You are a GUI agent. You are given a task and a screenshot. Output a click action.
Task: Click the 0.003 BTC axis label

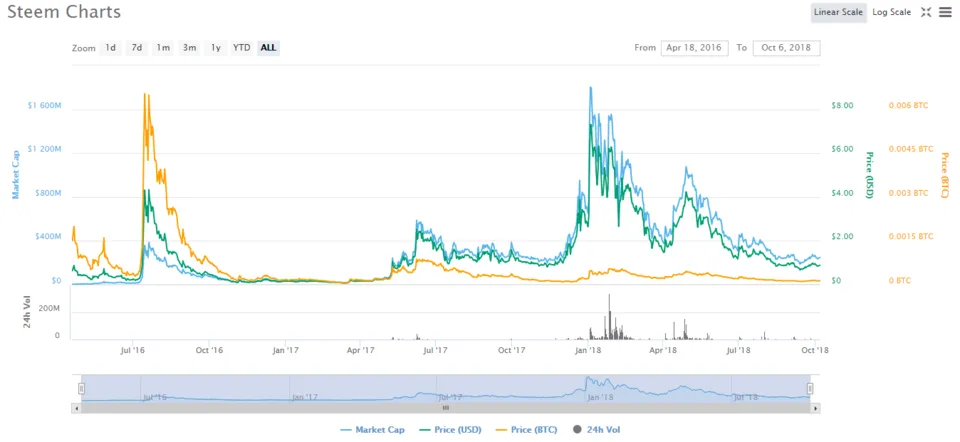point(909,193)
